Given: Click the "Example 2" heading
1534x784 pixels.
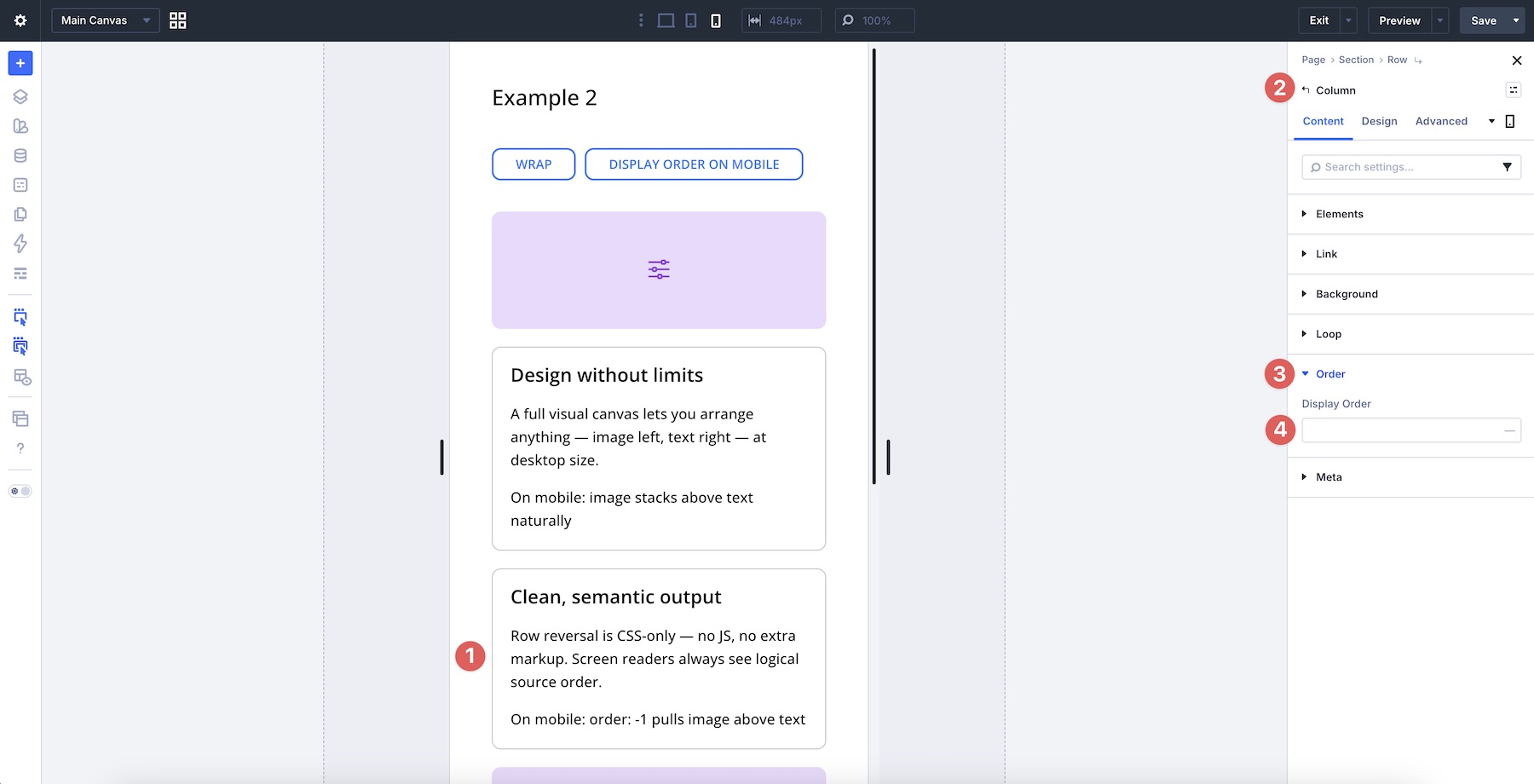Looking at the screenshot, I should point(545,98).
